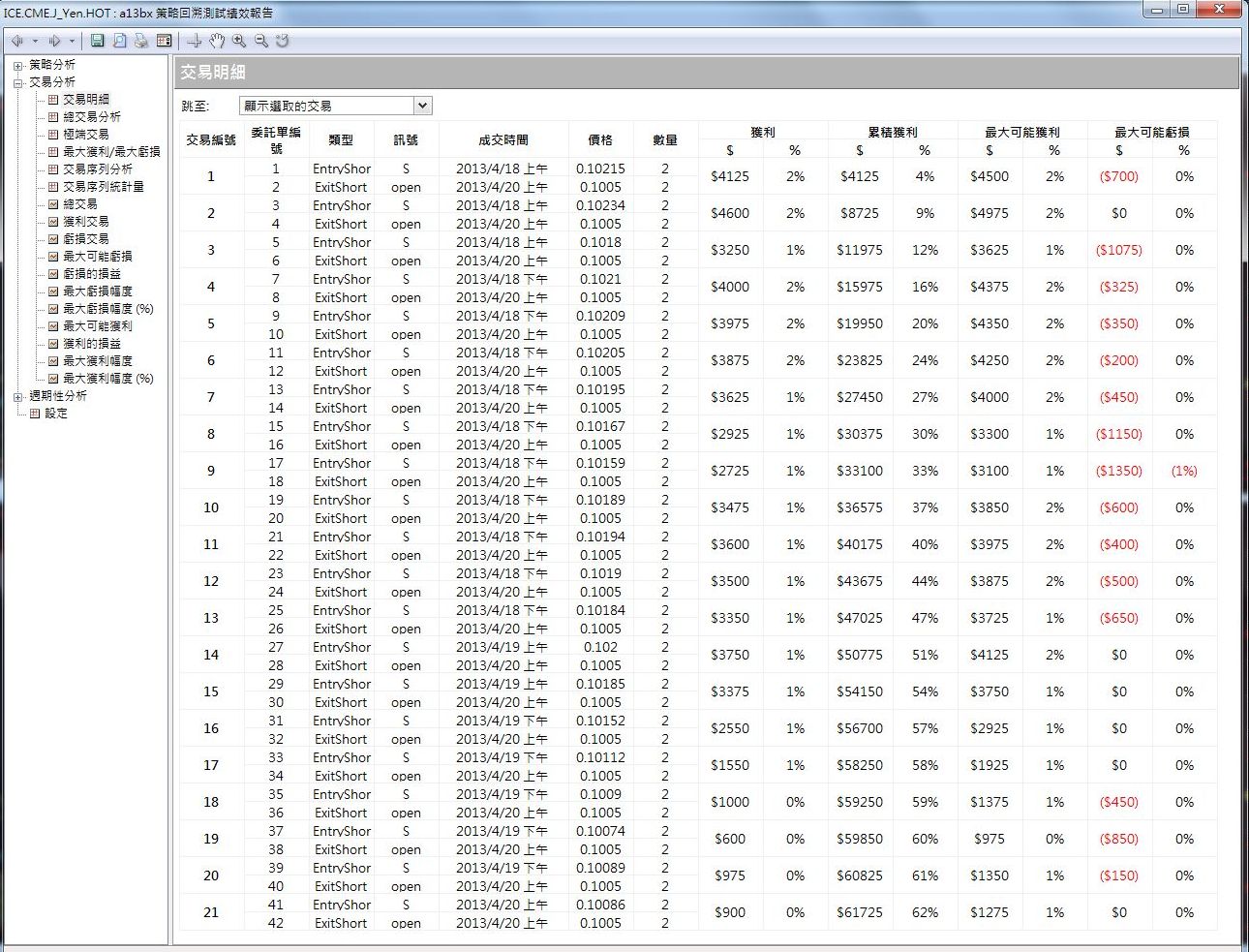Open the 設定 tree item

56,414
